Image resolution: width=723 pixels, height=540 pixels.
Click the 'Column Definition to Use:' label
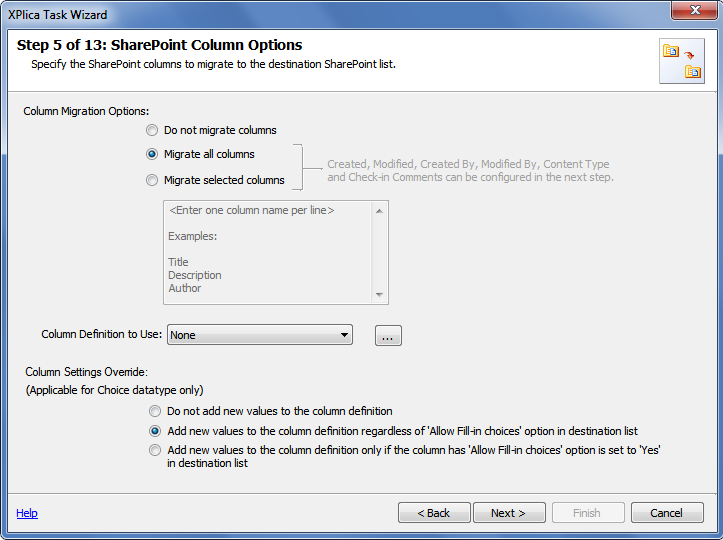tap(101, 334)
